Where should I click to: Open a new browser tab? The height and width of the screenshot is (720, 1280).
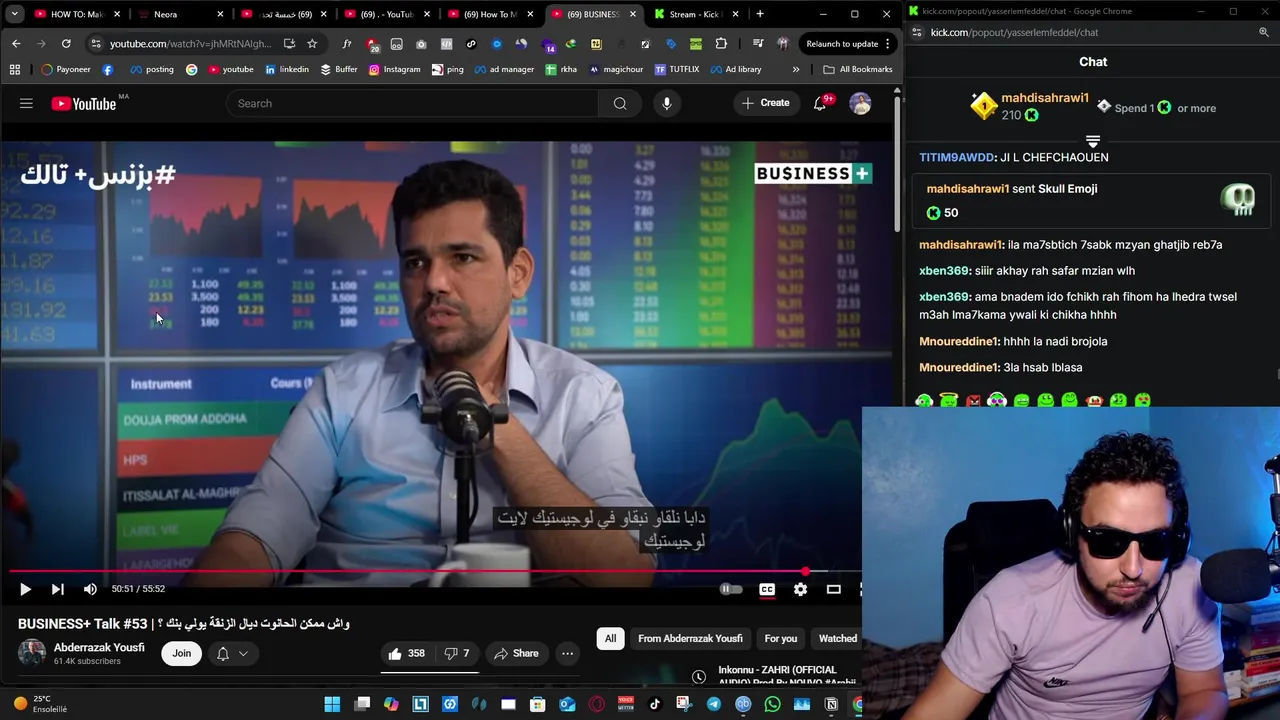click(760, 14)
